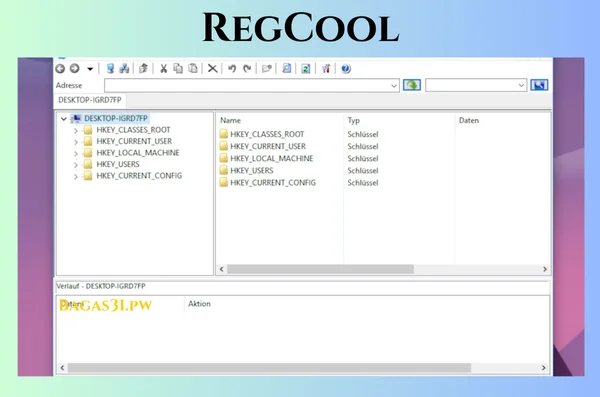The image size is (600, 397).
Task: Click the Aktion column header in Verlauf
Action: click(x=199, y=304)
